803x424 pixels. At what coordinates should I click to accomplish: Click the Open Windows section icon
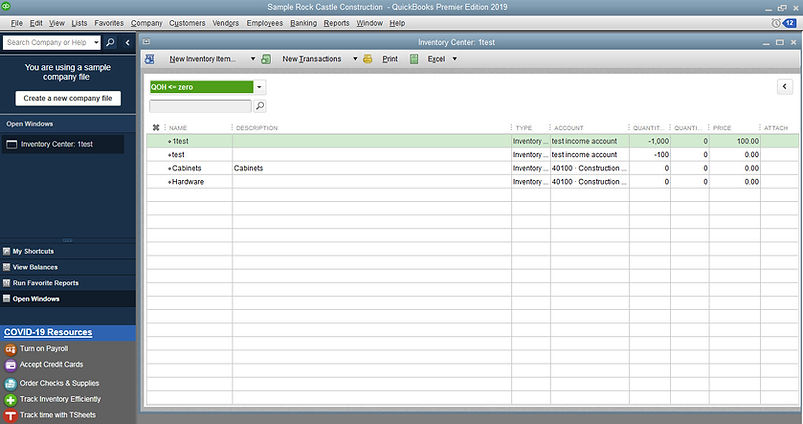pos(6,299)
